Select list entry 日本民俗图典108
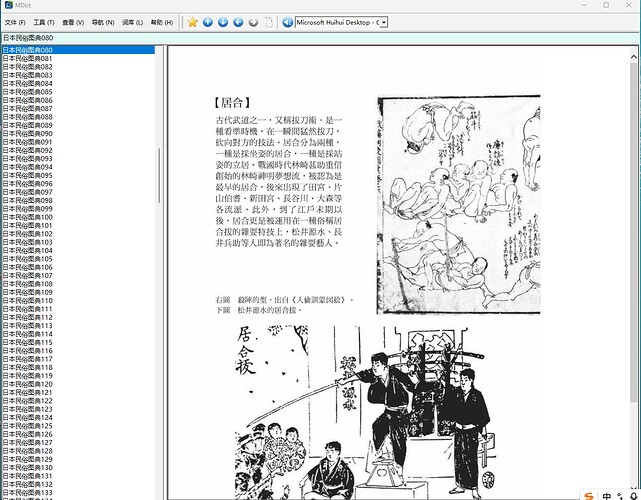The width and height of the screenshot is (641, 500). point(78,284)
